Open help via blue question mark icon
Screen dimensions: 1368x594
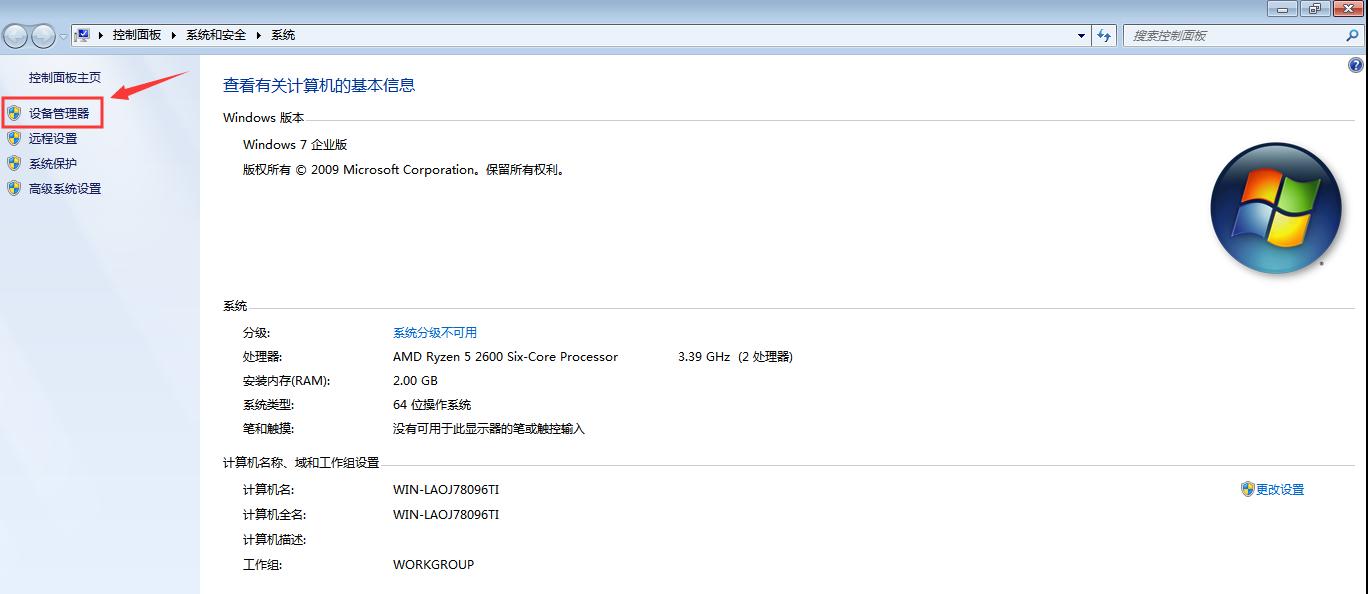pyautogui.click(x=1356, y=65)
